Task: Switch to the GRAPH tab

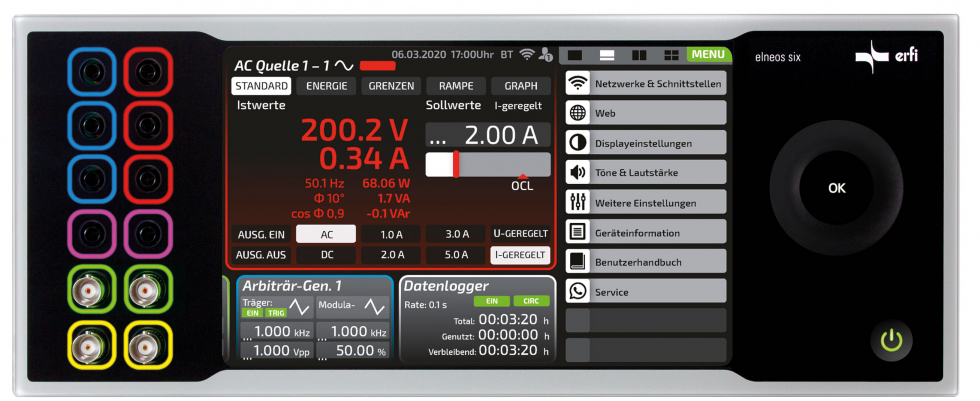Action: (520, 86)
